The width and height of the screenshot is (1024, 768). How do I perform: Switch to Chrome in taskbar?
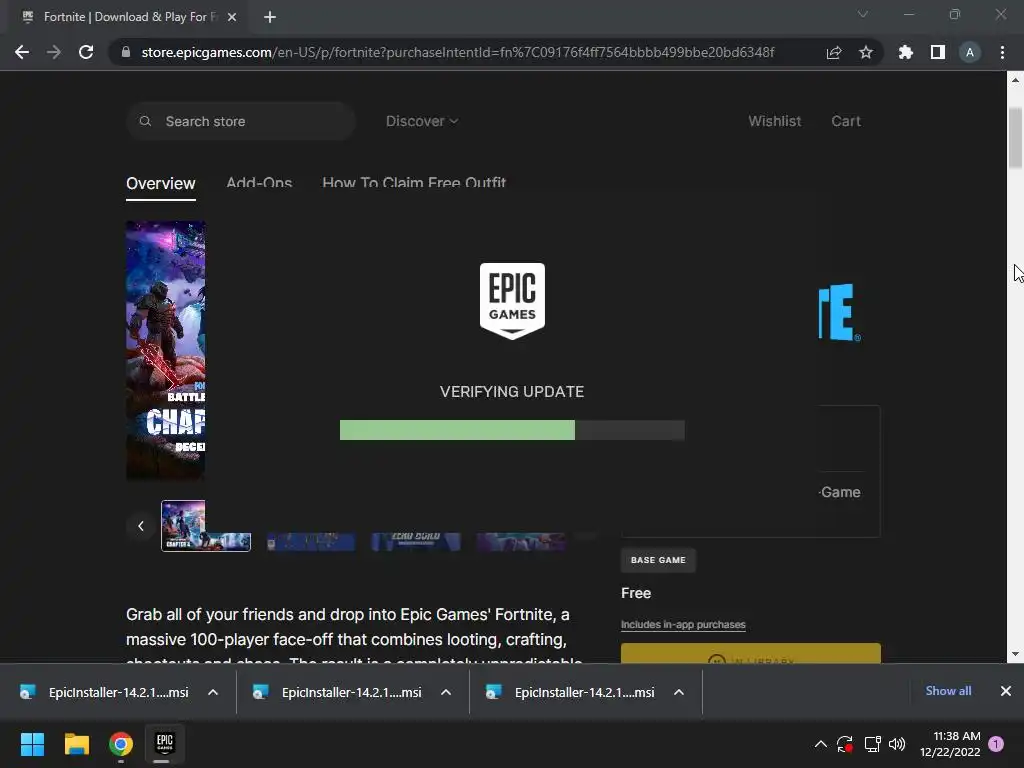[x=121, y=744]
